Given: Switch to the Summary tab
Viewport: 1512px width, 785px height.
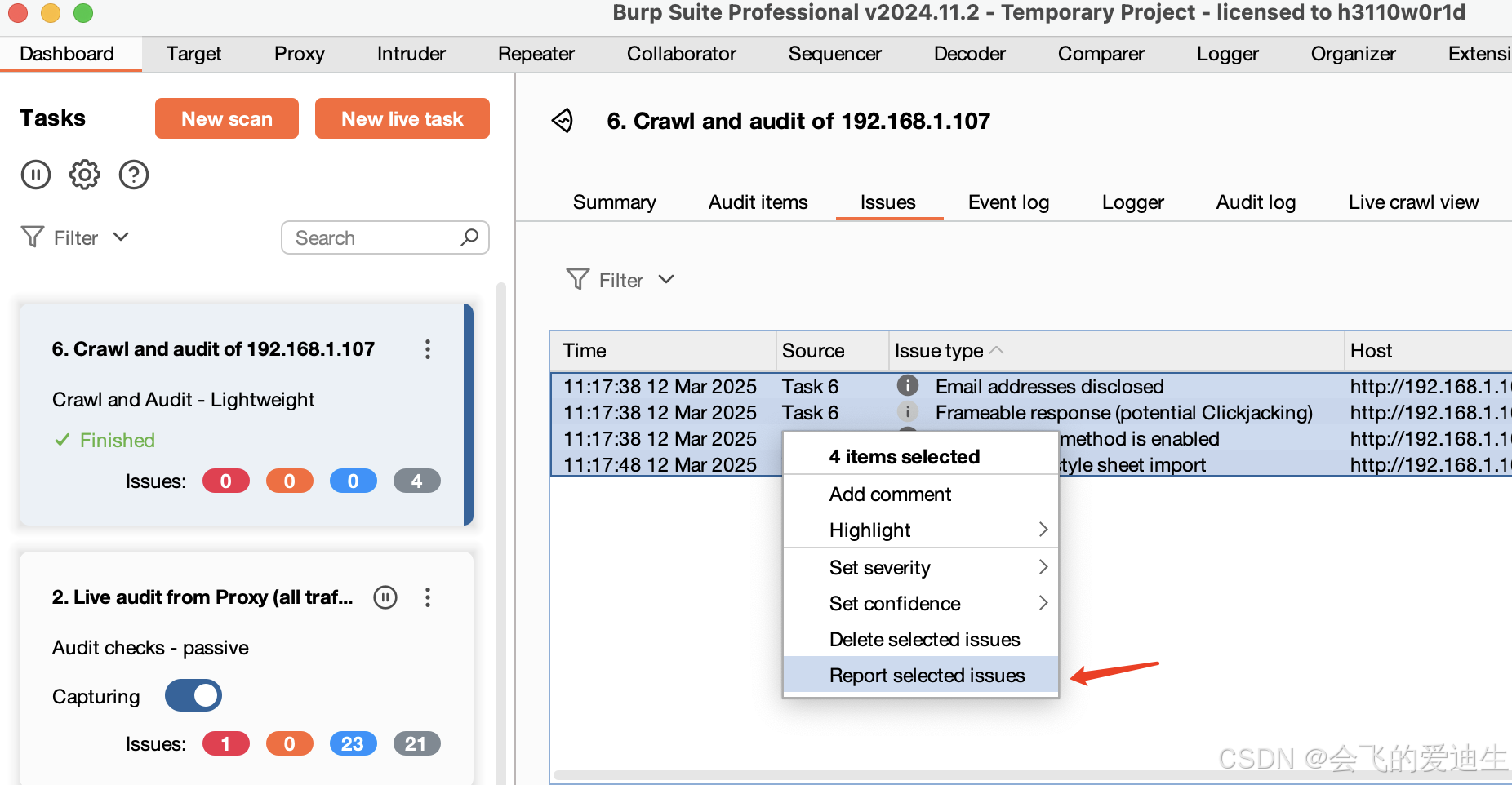Looking at the screenshot, I should tap(615, 202).
